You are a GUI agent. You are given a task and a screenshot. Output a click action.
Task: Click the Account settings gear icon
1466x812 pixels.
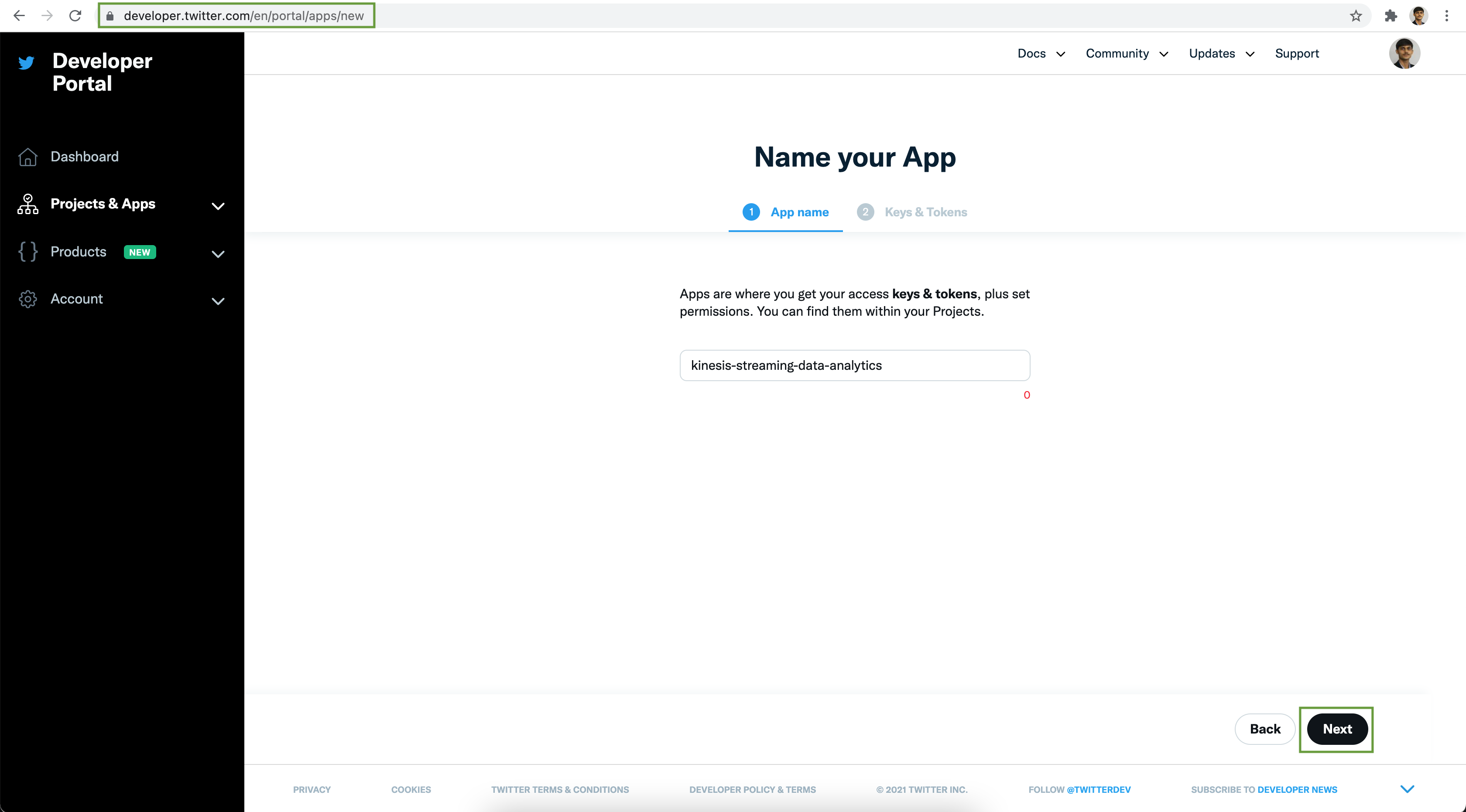pyautogui.click(x=27, y=298)
